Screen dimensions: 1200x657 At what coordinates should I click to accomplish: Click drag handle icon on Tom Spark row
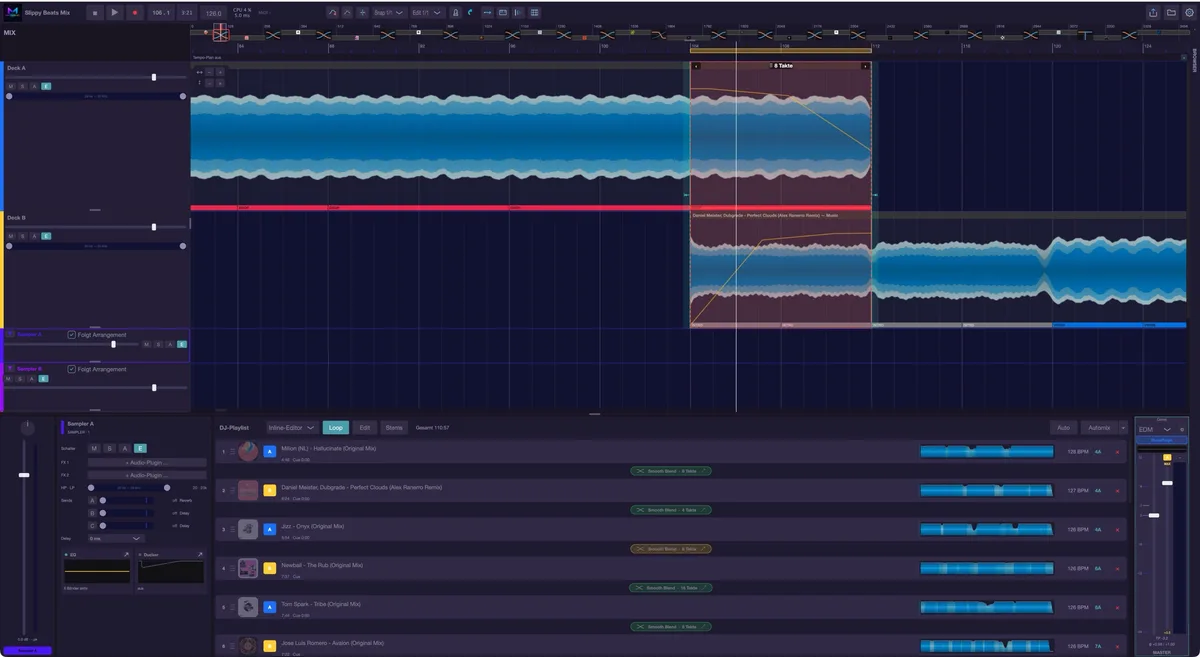click(x=232, y=608)
